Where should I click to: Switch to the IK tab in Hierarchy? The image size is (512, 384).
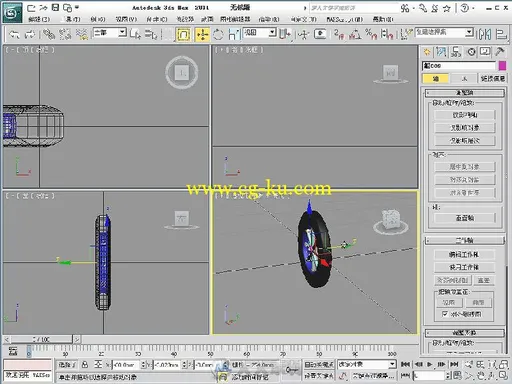(x=464, y=79)
